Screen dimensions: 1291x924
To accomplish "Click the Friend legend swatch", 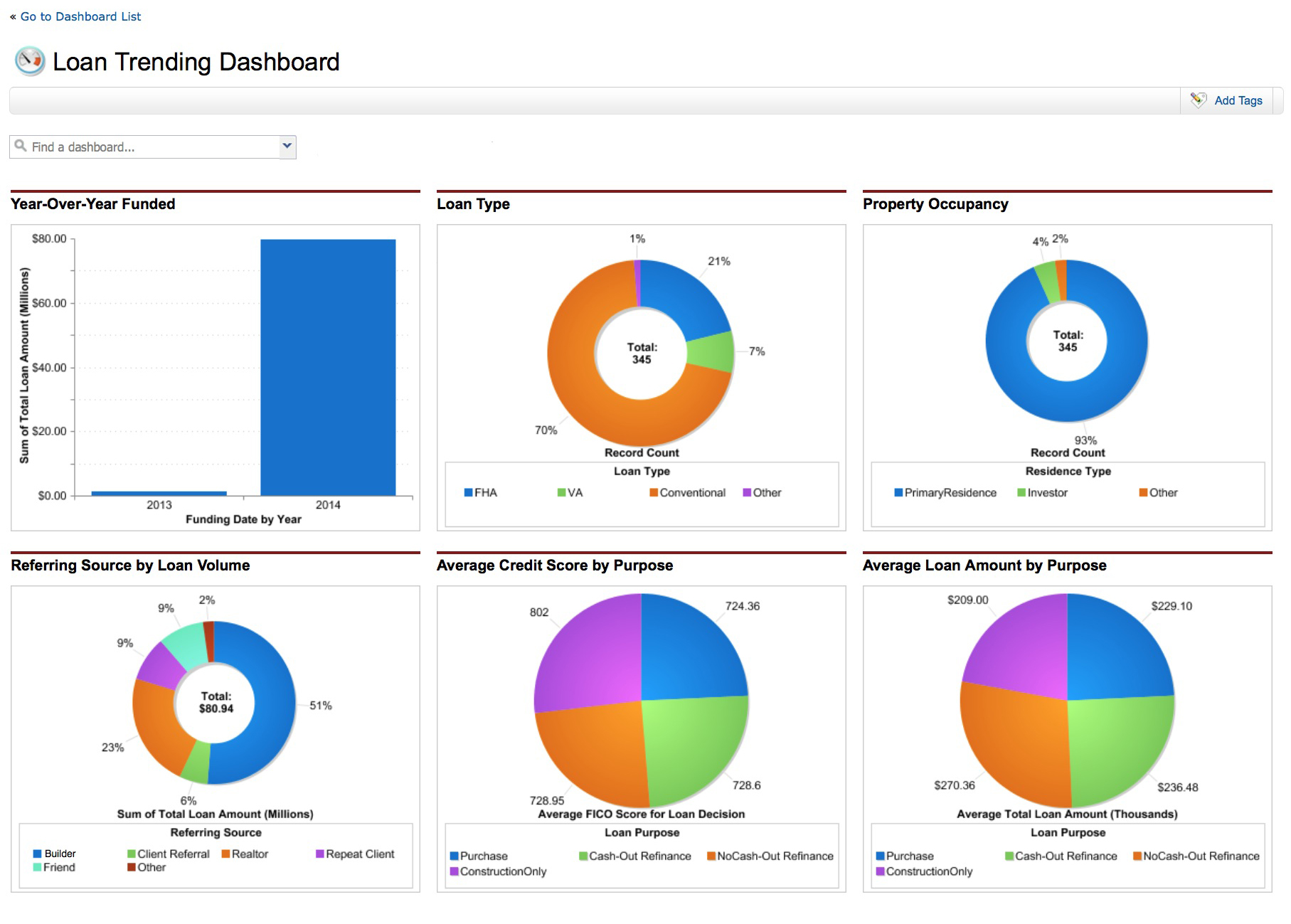I will (37, 867).
